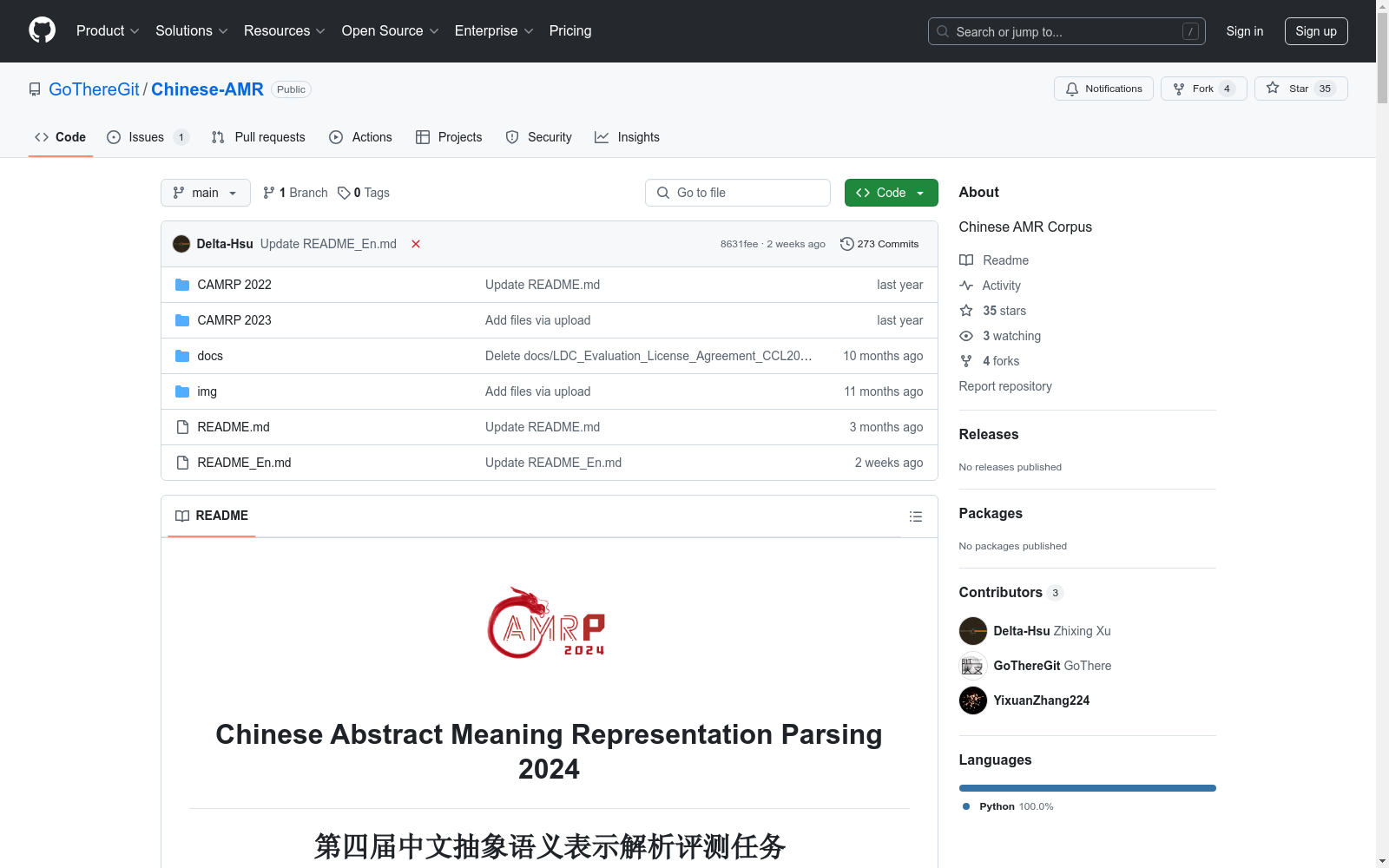Viewport: 1389px width, 868px height.
Task: Click the fork icon beside 4 forks
Action: click(x=966, y=361)
